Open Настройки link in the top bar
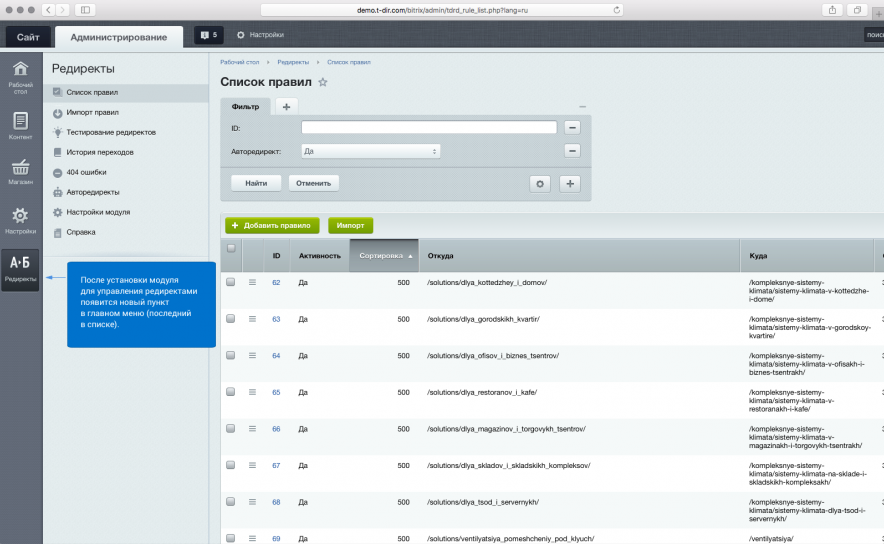 click(260, 35)
